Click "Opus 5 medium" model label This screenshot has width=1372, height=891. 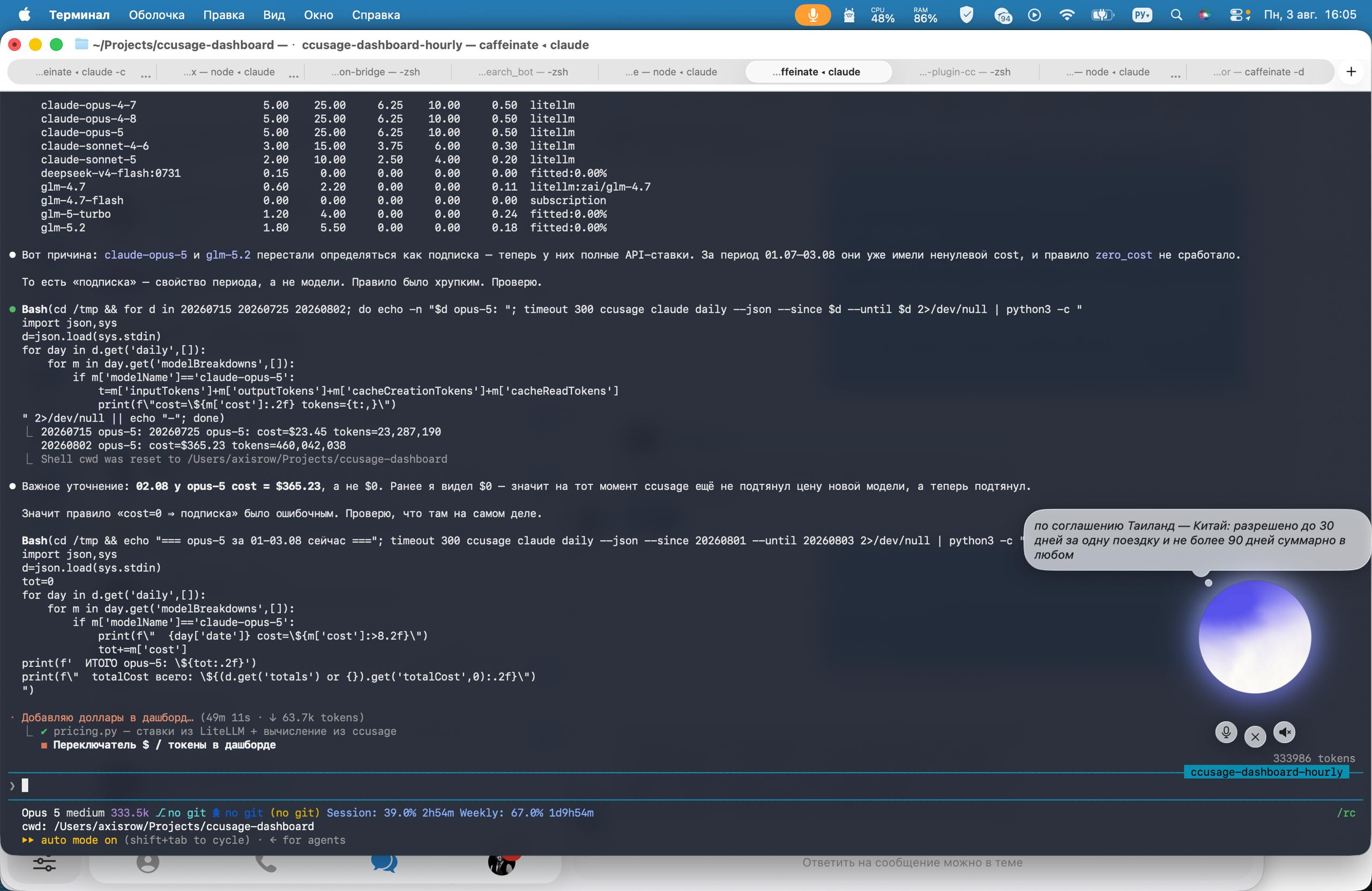[x=63, y=813]
